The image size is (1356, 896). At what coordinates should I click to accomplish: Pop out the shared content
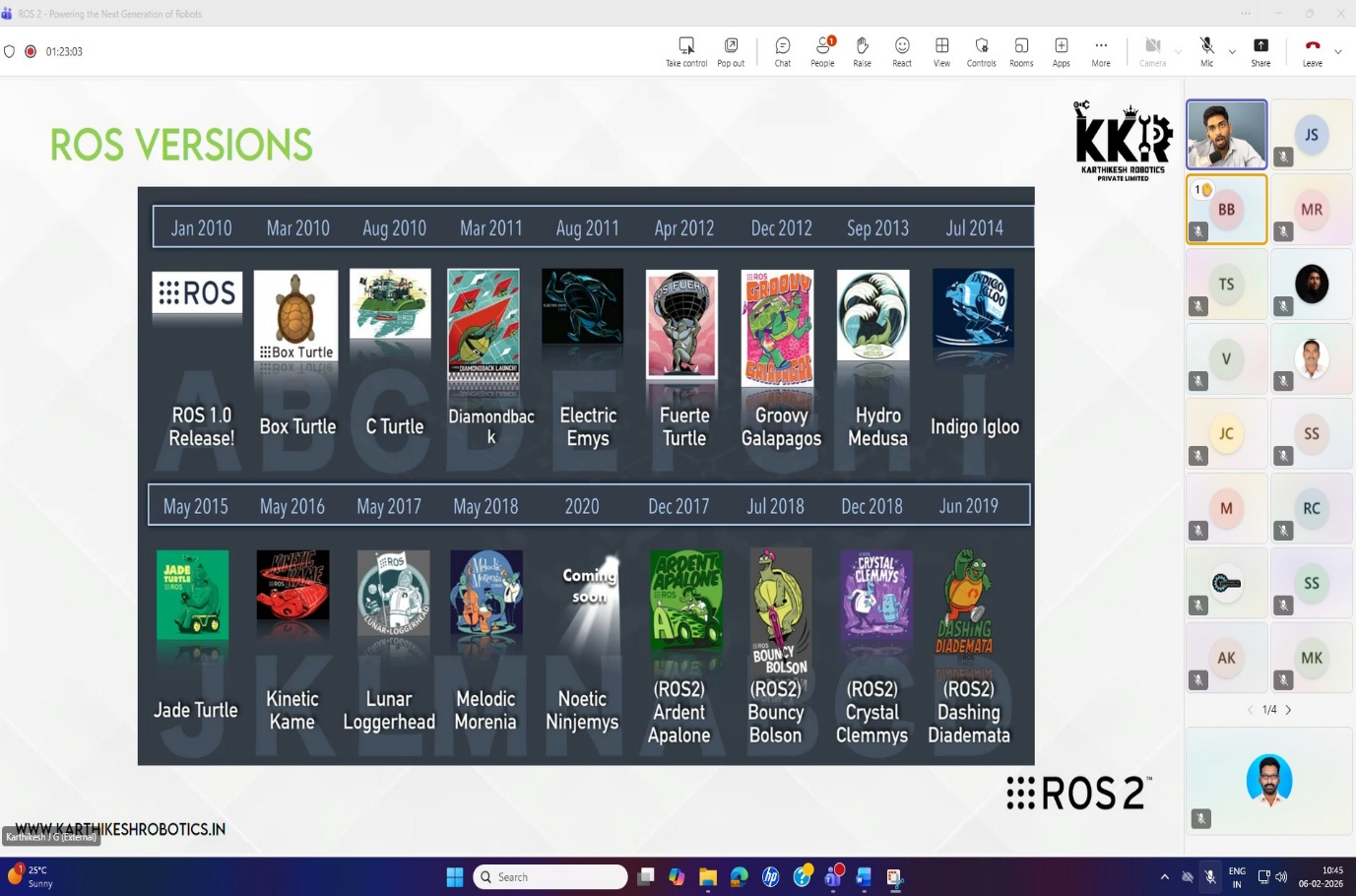pyautogui.click(x=731, y=51)
